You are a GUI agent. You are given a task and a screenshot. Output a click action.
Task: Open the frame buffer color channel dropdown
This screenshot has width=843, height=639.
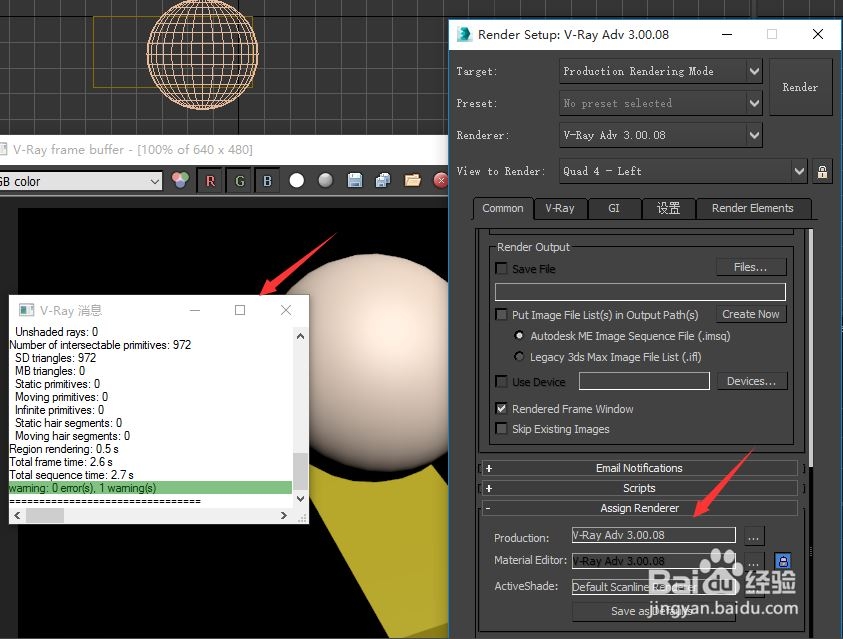tap(81, 181)
